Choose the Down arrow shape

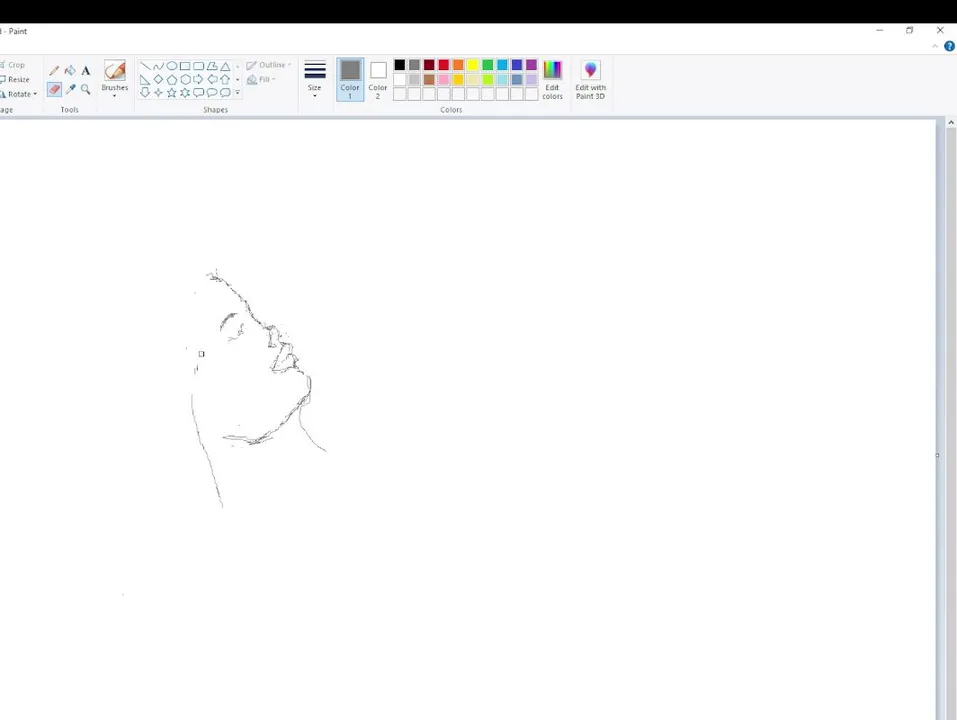(x=145, y=93)
